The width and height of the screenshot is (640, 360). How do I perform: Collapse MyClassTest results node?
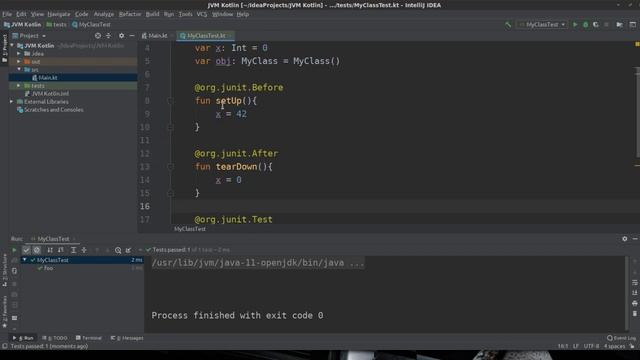(x=24, y=260)
